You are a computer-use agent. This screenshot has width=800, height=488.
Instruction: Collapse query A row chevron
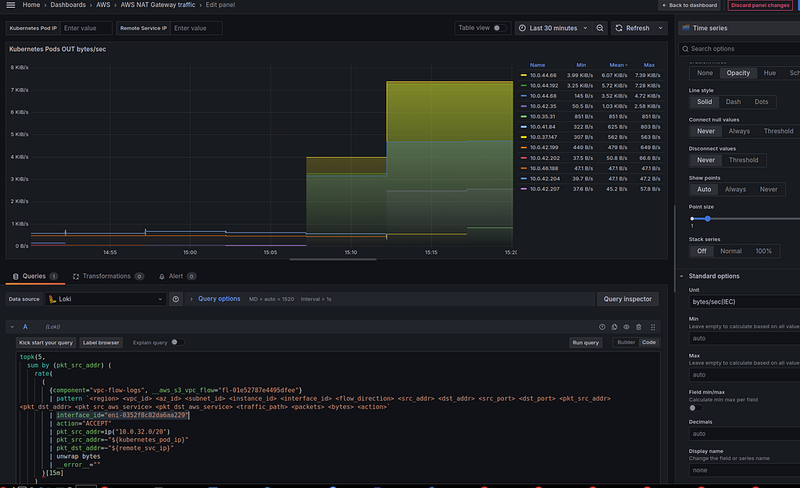pyautogui.click(x=12, y=327)
